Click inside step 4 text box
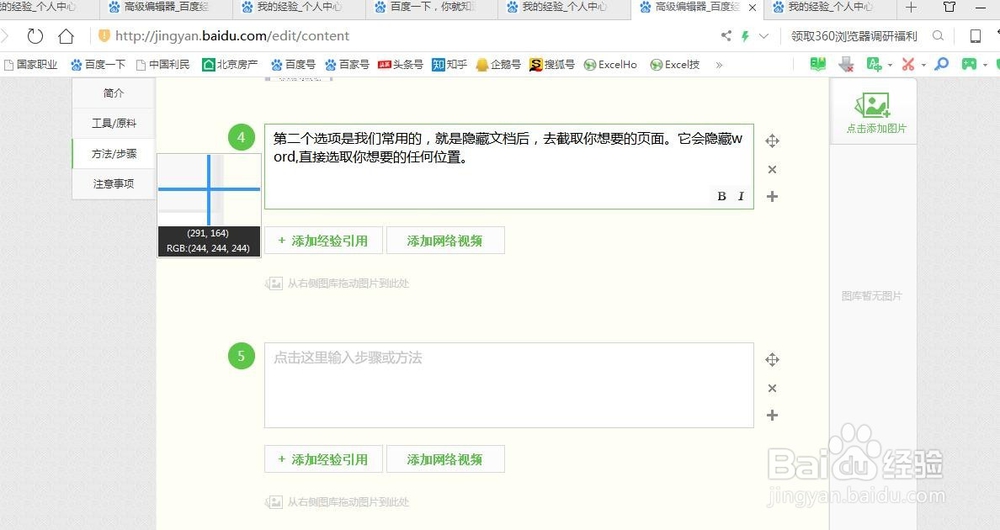Image resolution: width=1000 pixels, height=530 pixels. pyautogui.click(x=509, y=166)
